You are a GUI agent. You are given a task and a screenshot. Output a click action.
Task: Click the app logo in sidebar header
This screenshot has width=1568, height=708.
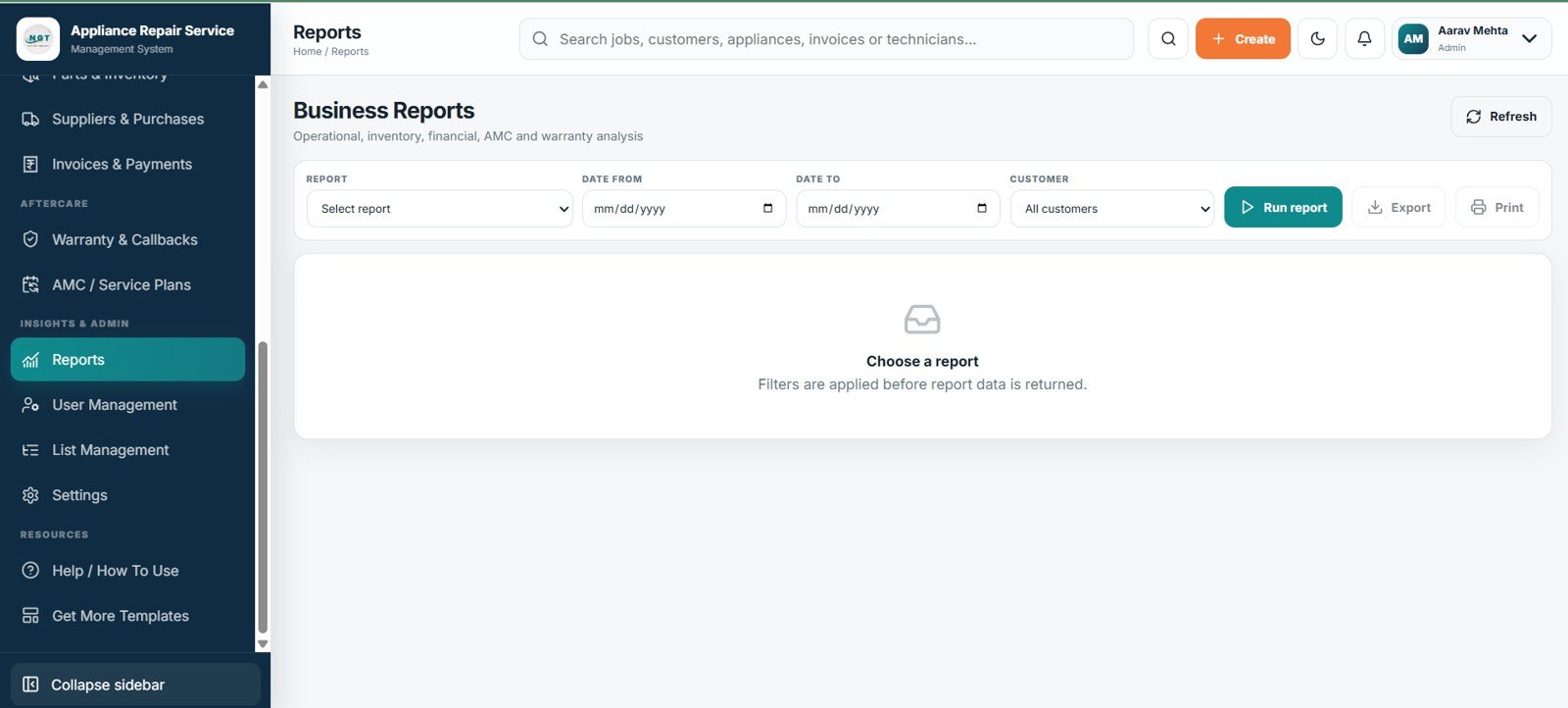tap(38, 39)
